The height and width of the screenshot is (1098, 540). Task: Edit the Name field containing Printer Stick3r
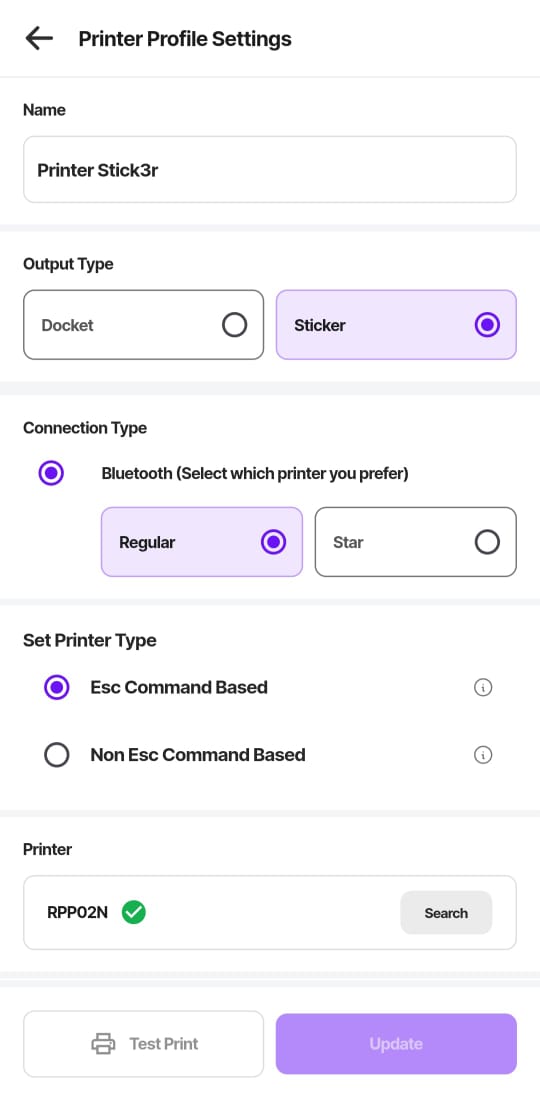pyautogui.click(x=270, y=169)
